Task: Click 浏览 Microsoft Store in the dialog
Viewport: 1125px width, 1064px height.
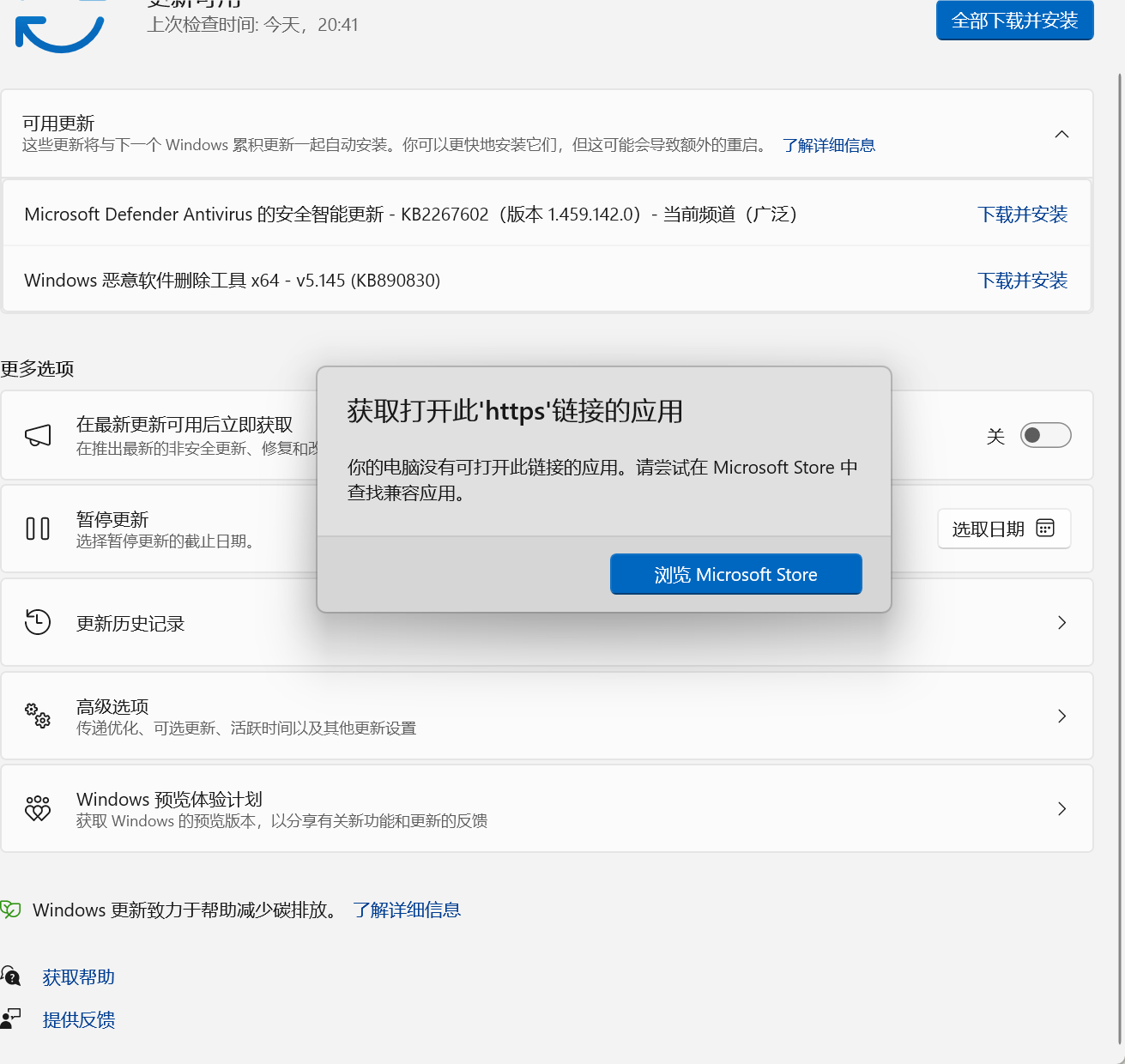Action: [735, 574]
